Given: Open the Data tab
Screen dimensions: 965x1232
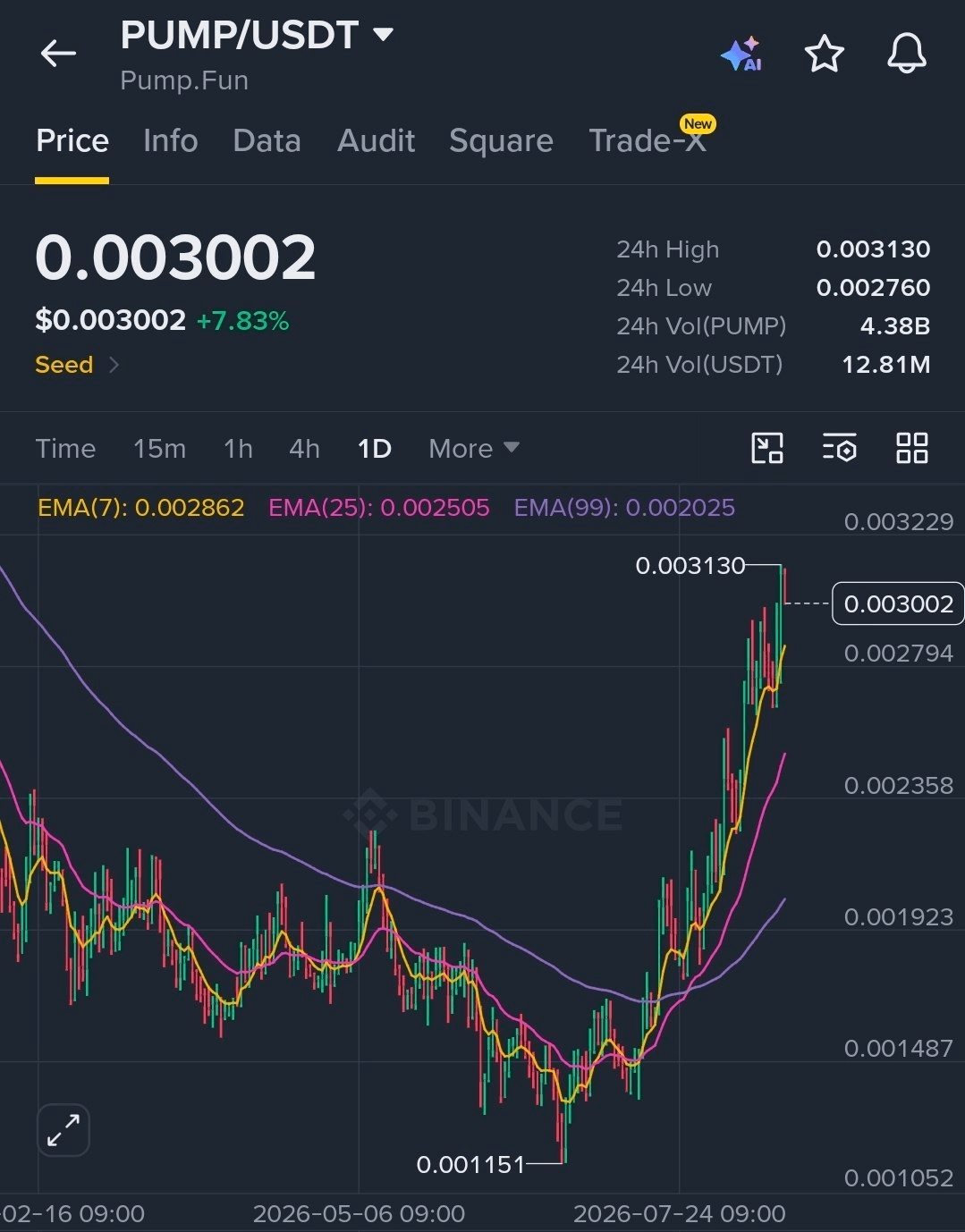Looking at the screenshot, I should click(267, 141).
